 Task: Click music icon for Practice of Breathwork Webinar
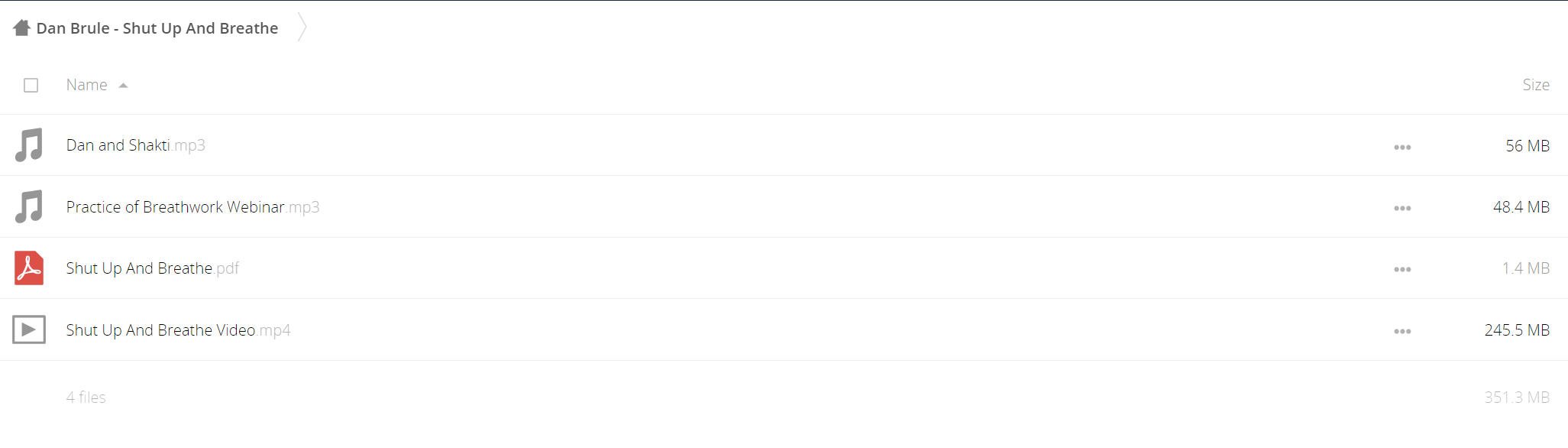click(29, 206)
